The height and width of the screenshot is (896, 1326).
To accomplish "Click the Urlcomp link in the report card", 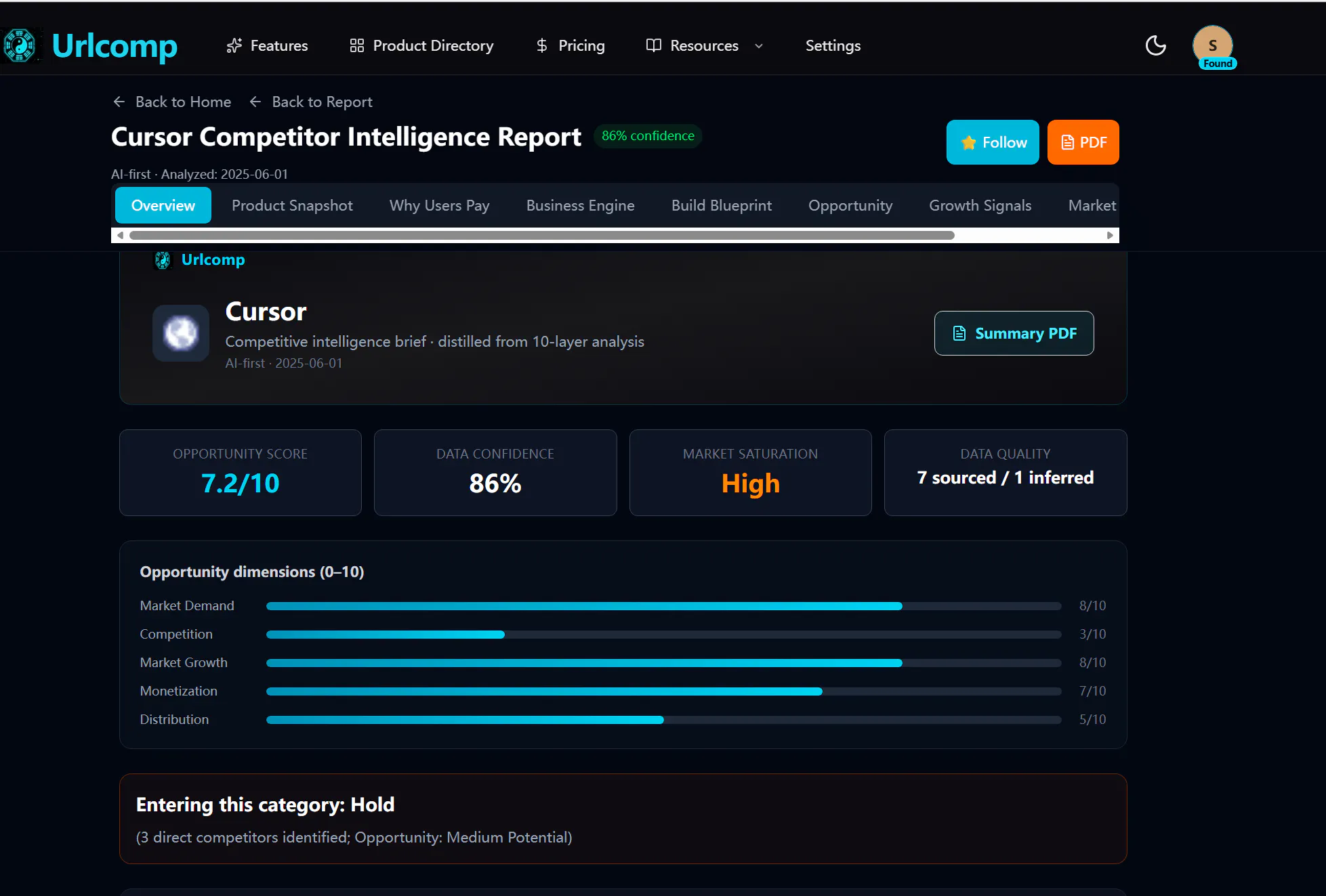I will (213, 260).
